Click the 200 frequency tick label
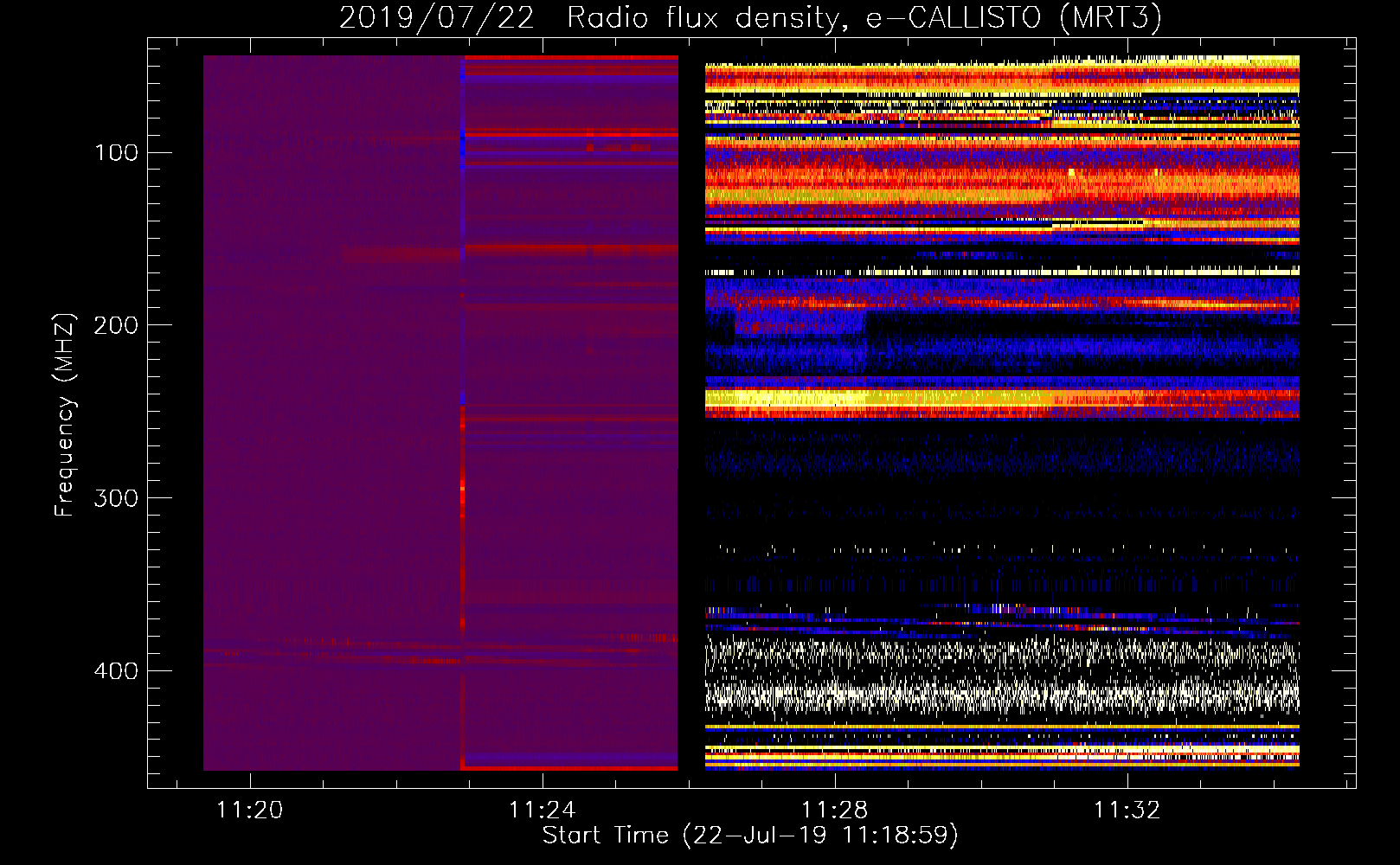The image size is (1400, 865). tap(117, 326)
